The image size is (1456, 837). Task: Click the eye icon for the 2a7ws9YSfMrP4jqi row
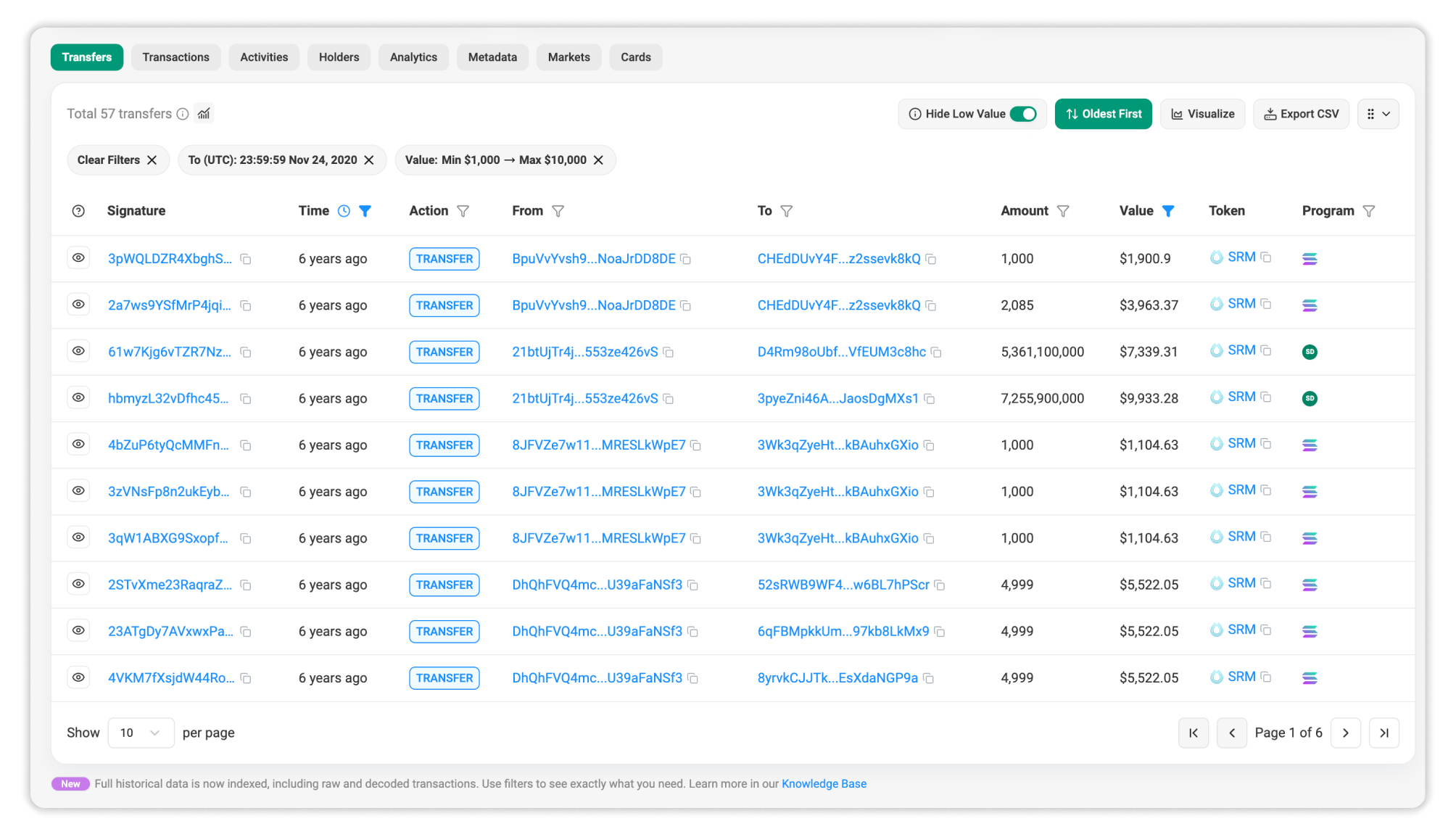[78, 305]
